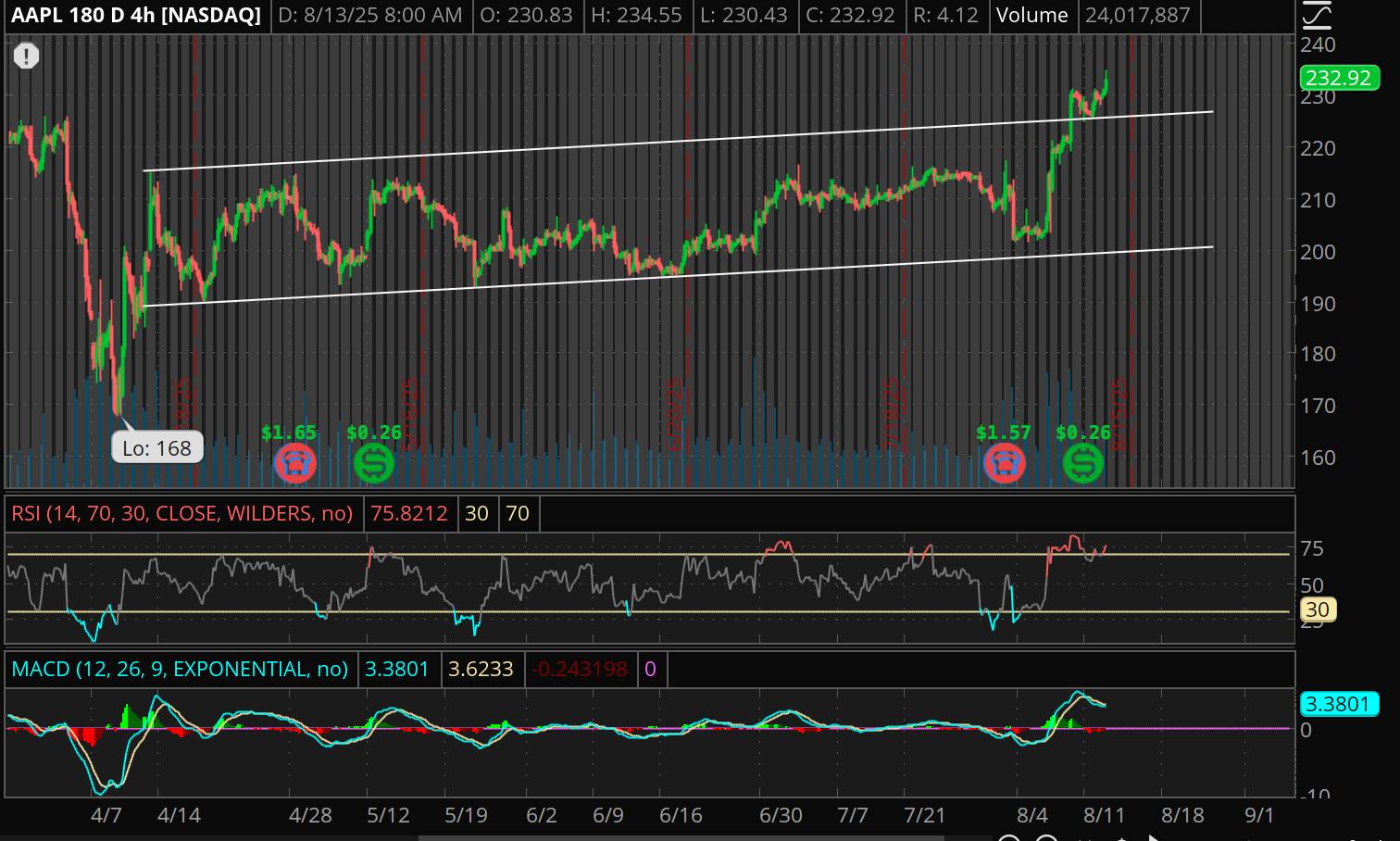
Task: Click the exclamation alert icon on chart
Action: [x=26, y=56]
